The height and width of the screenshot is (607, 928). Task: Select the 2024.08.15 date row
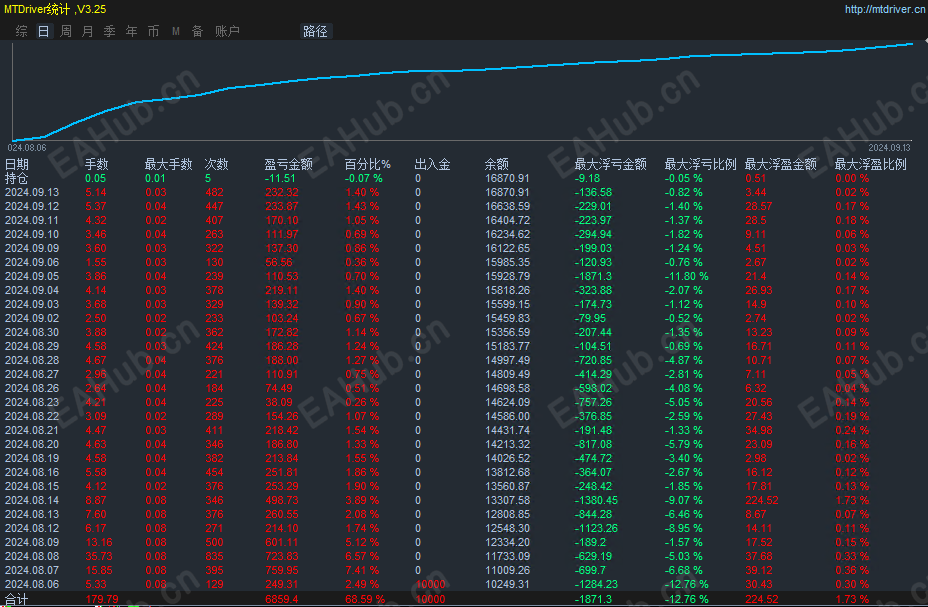point(464,486)
